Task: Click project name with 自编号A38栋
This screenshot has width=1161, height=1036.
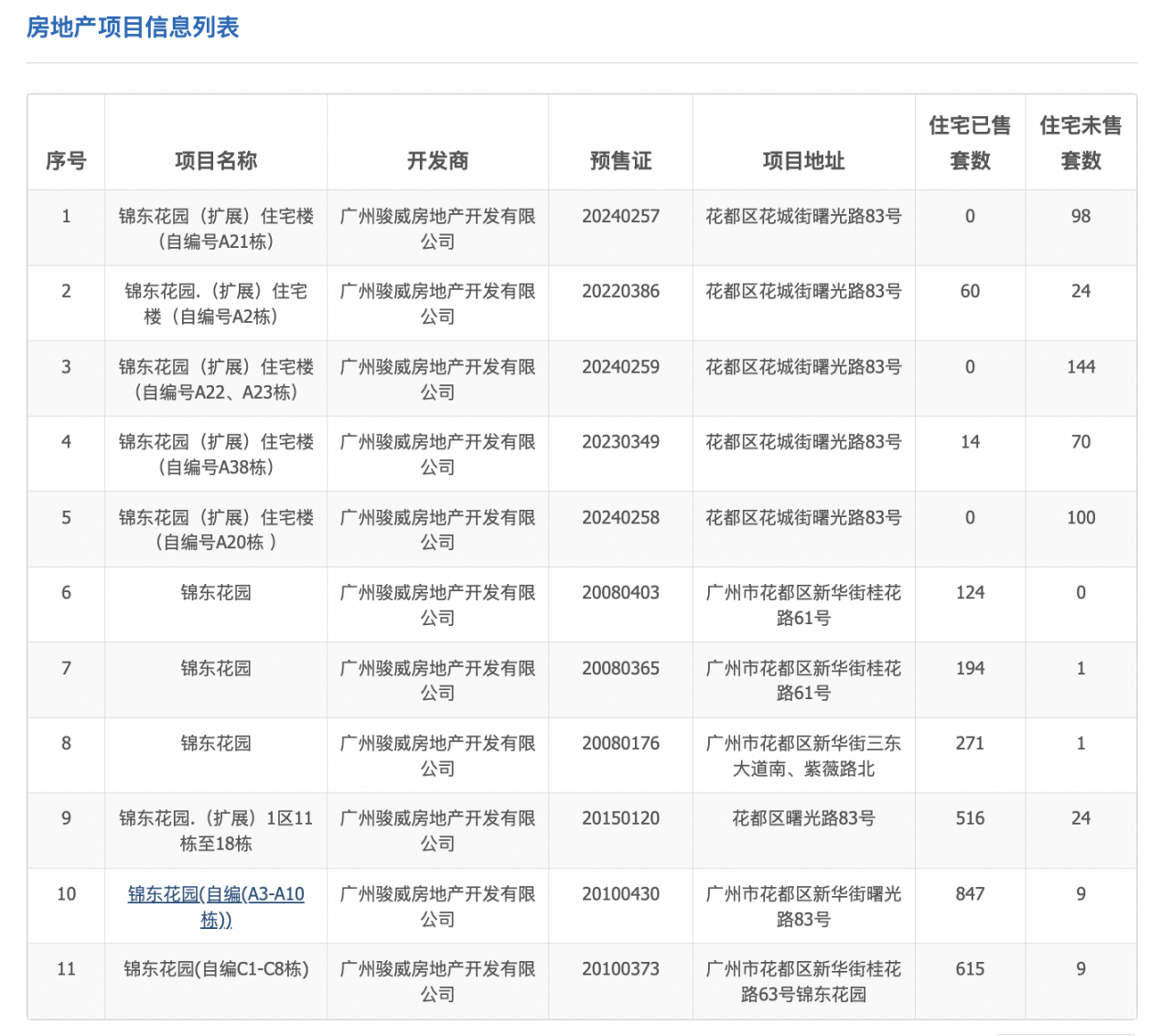Action: (x=216, y=455)
